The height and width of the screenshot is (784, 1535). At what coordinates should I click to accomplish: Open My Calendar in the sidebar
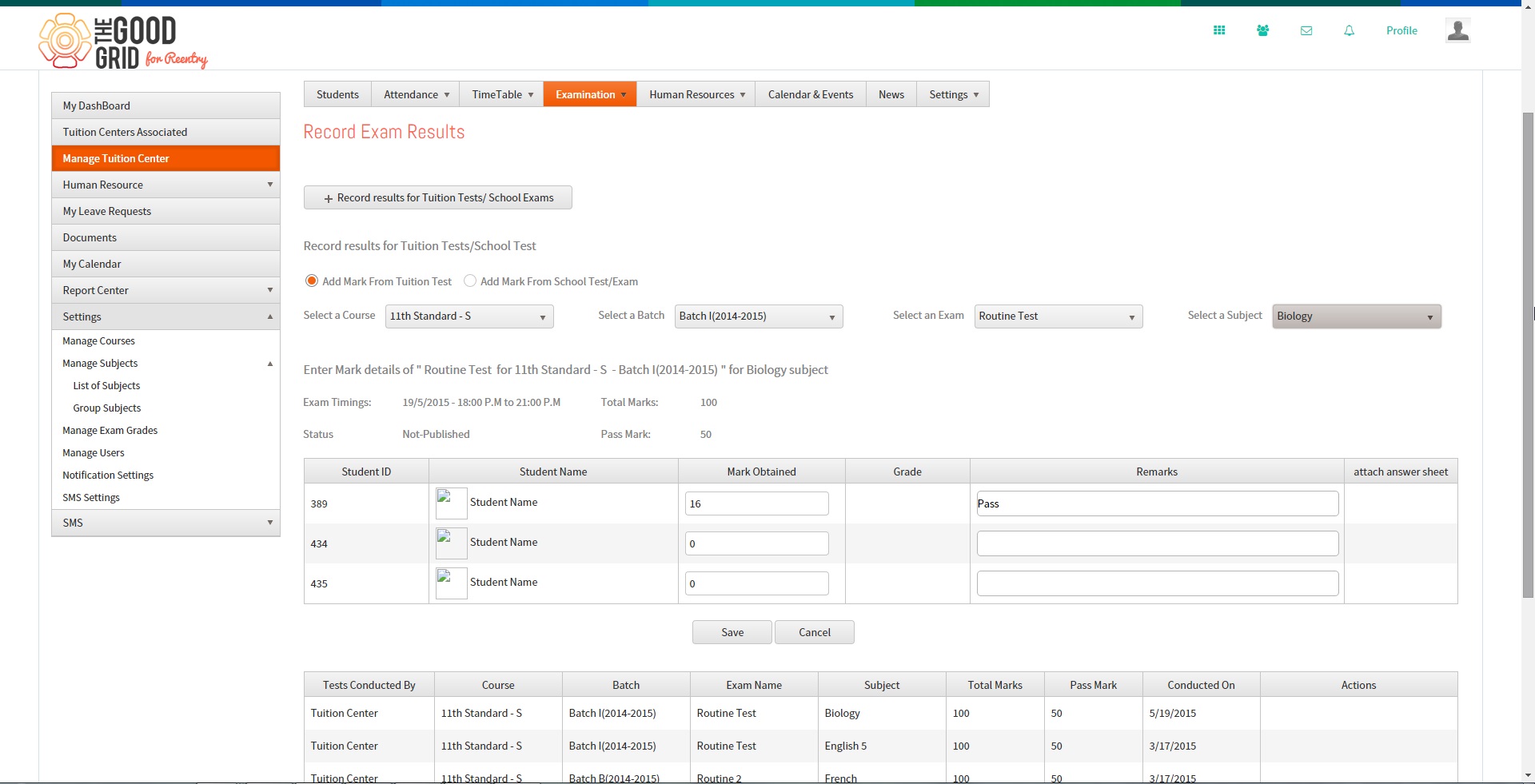165,264
